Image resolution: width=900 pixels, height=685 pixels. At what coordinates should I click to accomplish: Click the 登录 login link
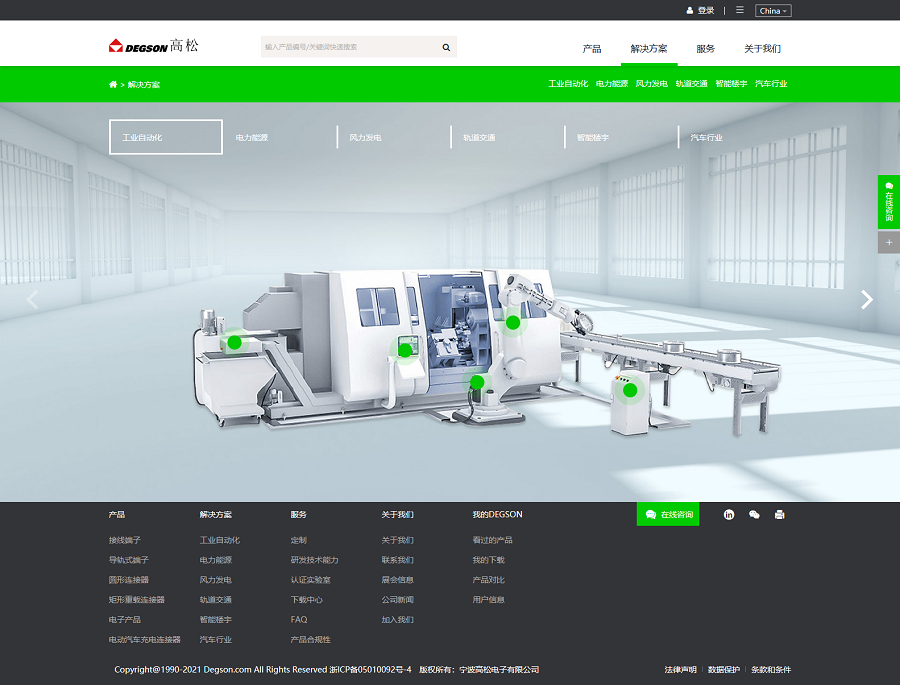(x=701, y=11)
